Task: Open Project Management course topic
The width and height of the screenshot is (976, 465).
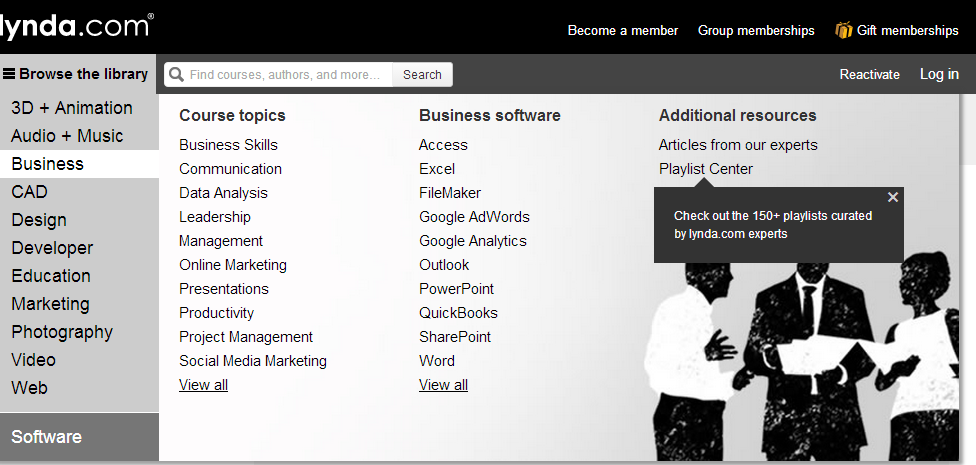Action: point(246,337)
